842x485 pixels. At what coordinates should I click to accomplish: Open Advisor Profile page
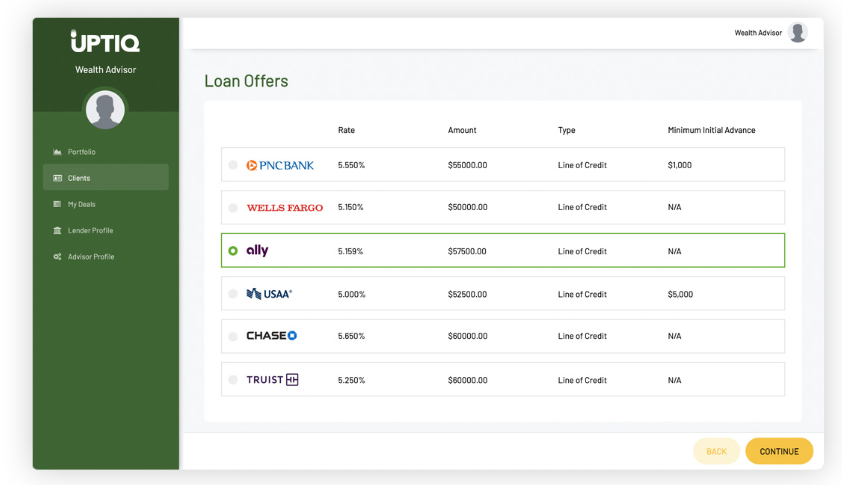(x=91, y=257)
